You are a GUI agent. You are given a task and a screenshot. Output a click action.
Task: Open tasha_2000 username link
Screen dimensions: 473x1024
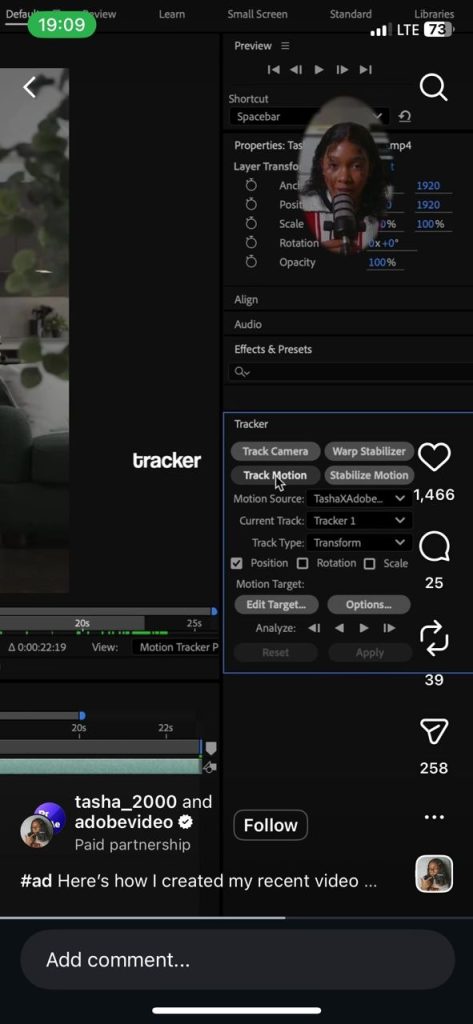125,801
